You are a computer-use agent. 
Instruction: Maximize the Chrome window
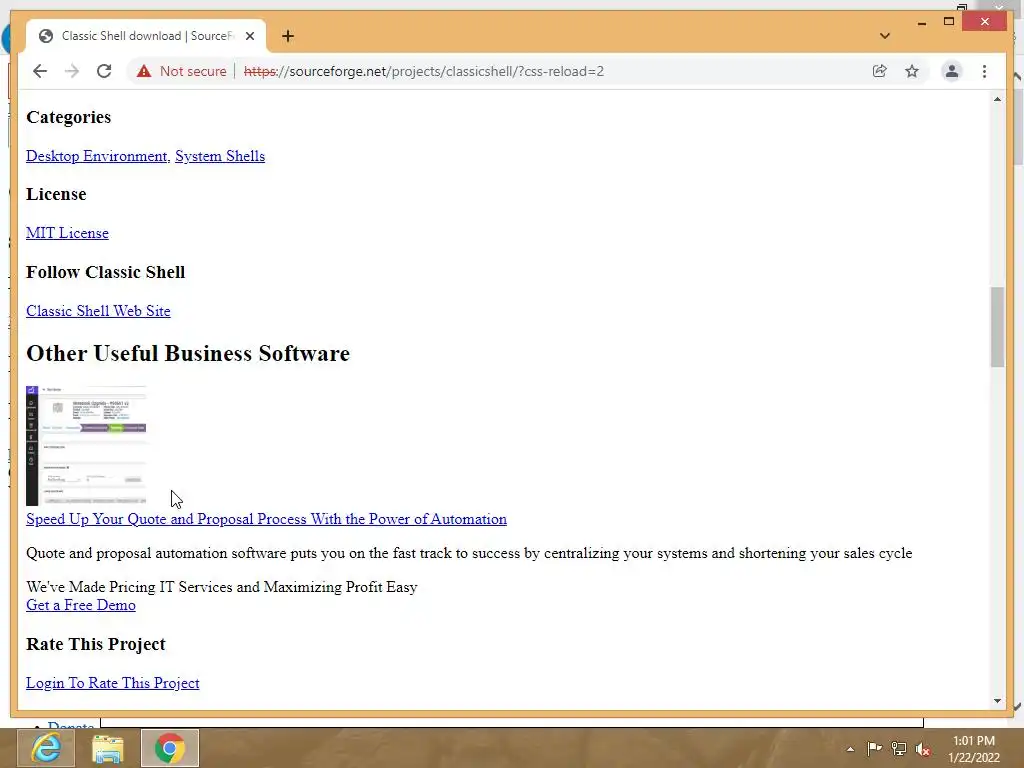949,22
